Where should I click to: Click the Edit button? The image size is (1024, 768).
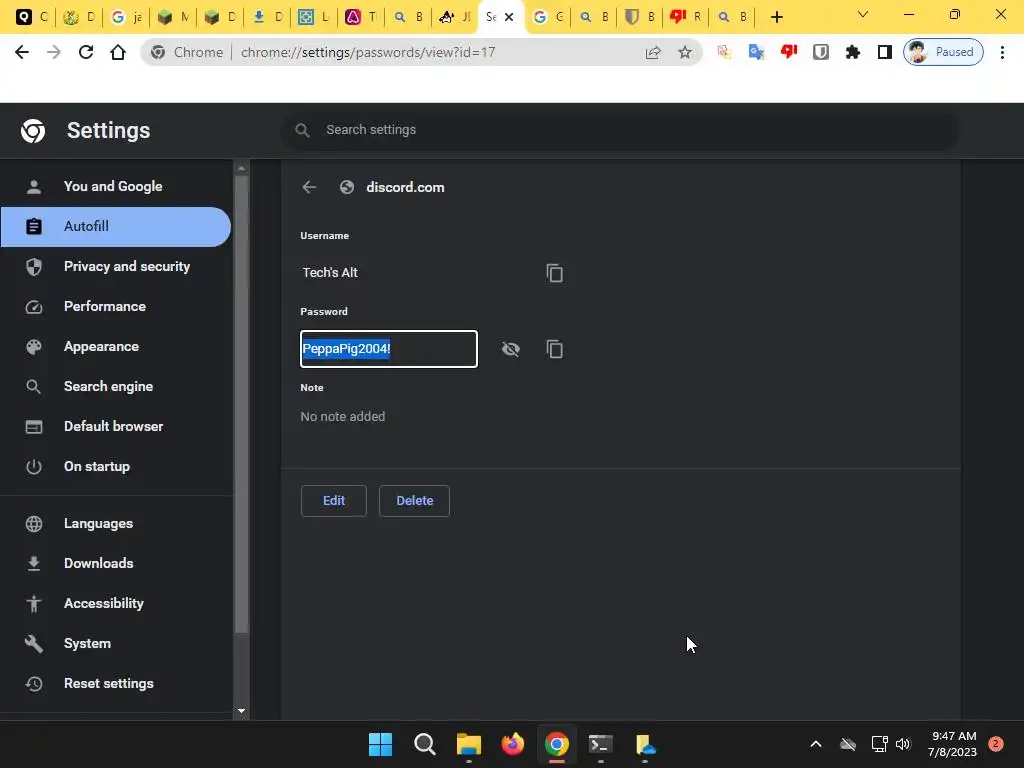334,501
